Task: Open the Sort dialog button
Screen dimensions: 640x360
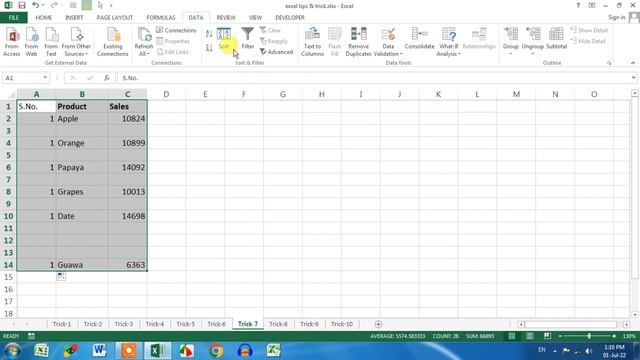Action: pos(224,39)
